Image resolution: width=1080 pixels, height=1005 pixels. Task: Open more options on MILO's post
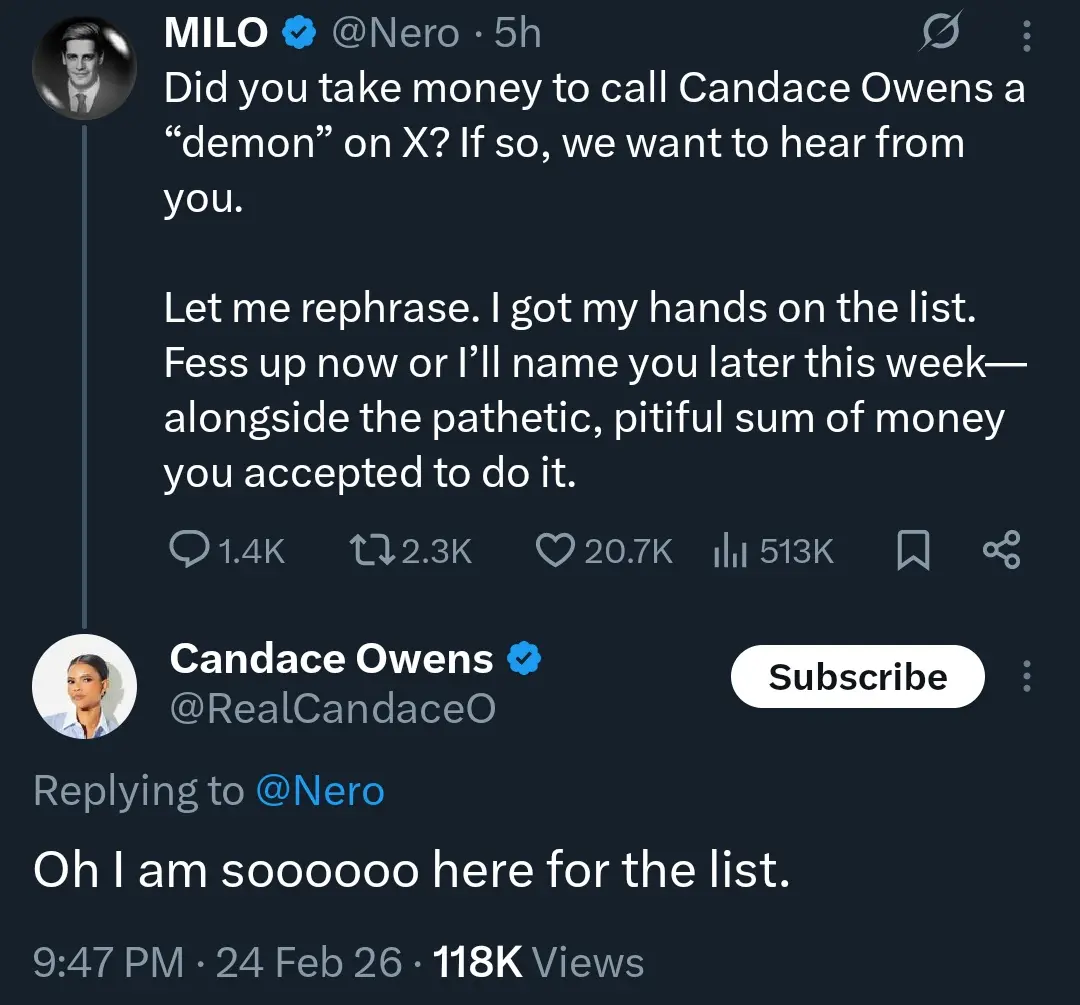click(x=1026, y=37)
